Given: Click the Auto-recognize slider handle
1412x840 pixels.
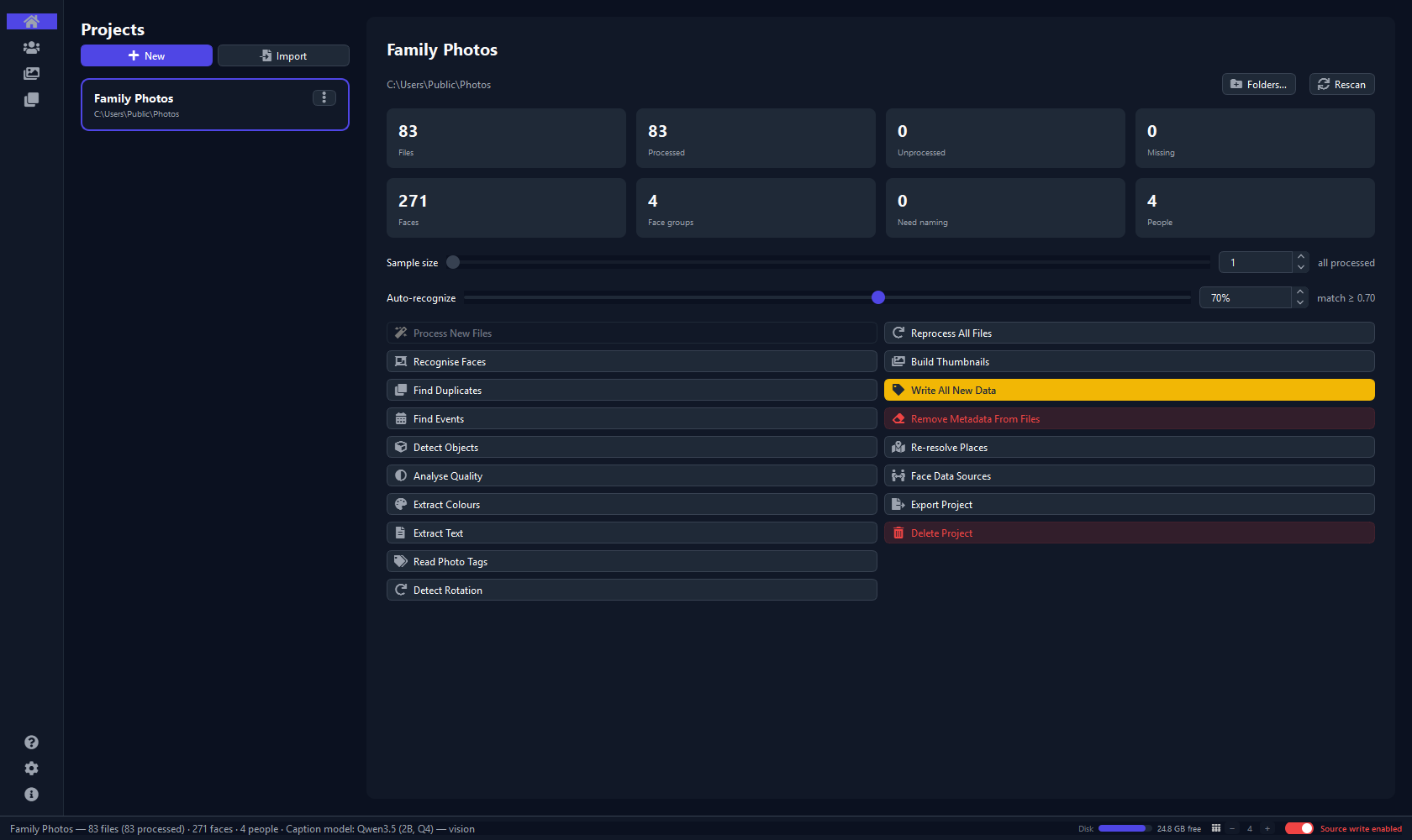Looking at the screenshot, I should point(878,297).
